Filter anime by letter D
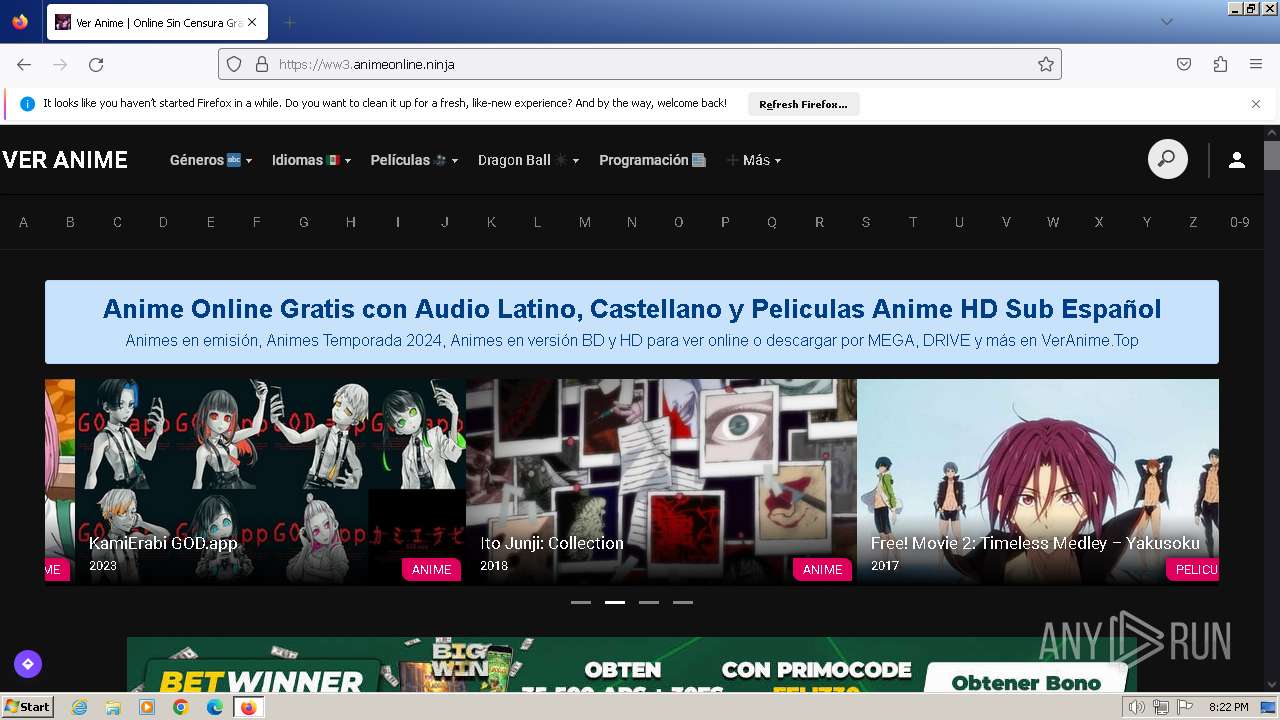This screenshot has width=1280, height=720. click(x=163, y=222)
